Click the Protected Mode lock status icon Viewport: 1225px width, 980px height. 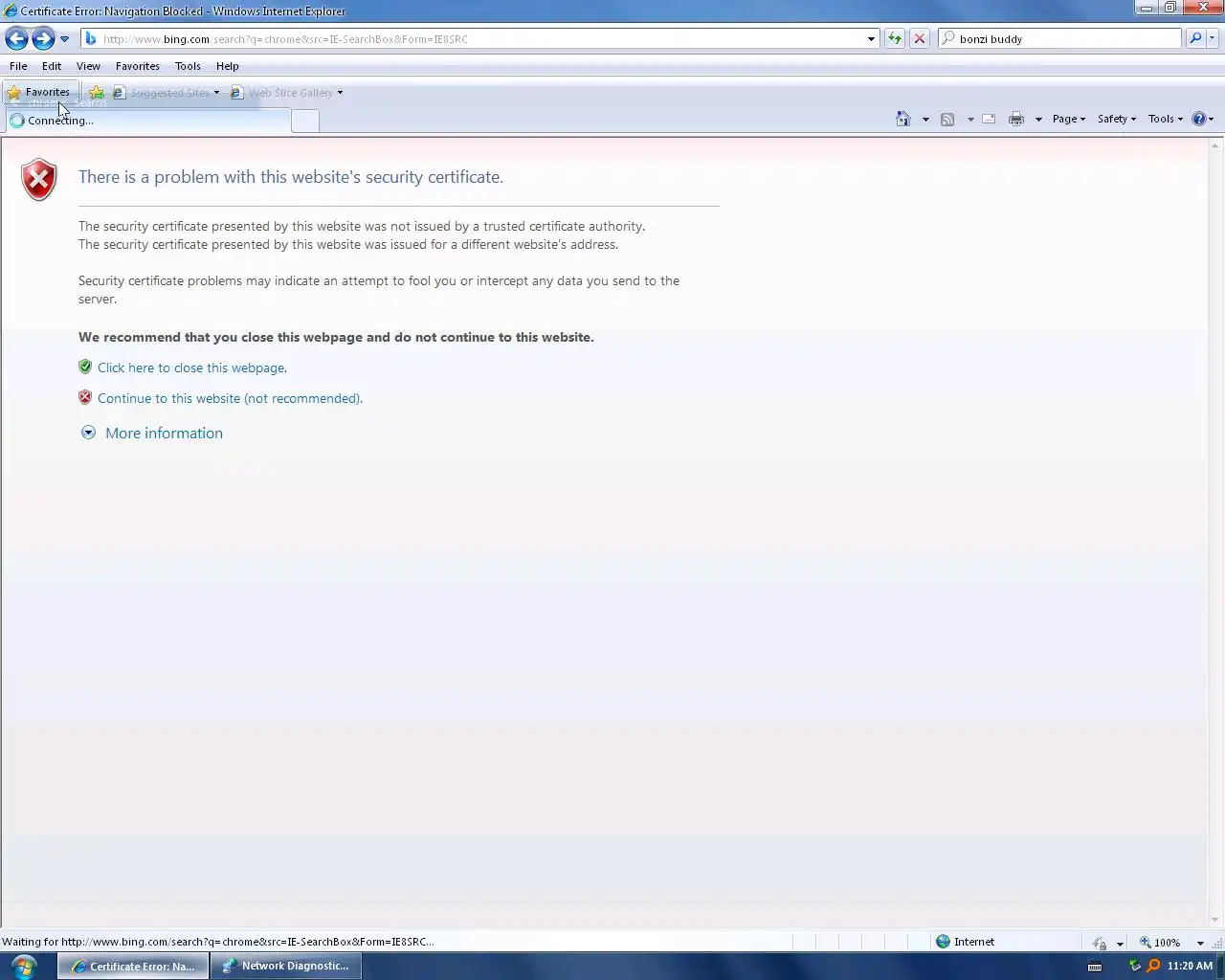tap(1100, 943)
